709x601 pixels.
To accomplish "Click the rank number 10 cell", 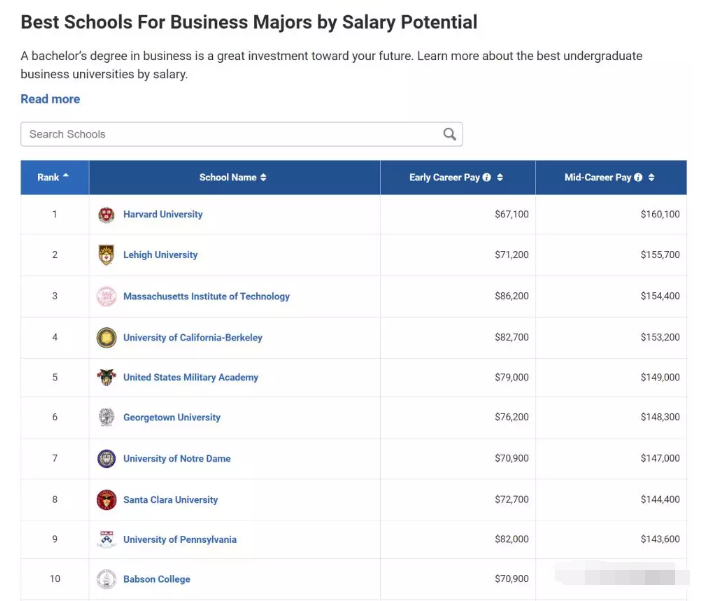I will click(x=55, y=579).
